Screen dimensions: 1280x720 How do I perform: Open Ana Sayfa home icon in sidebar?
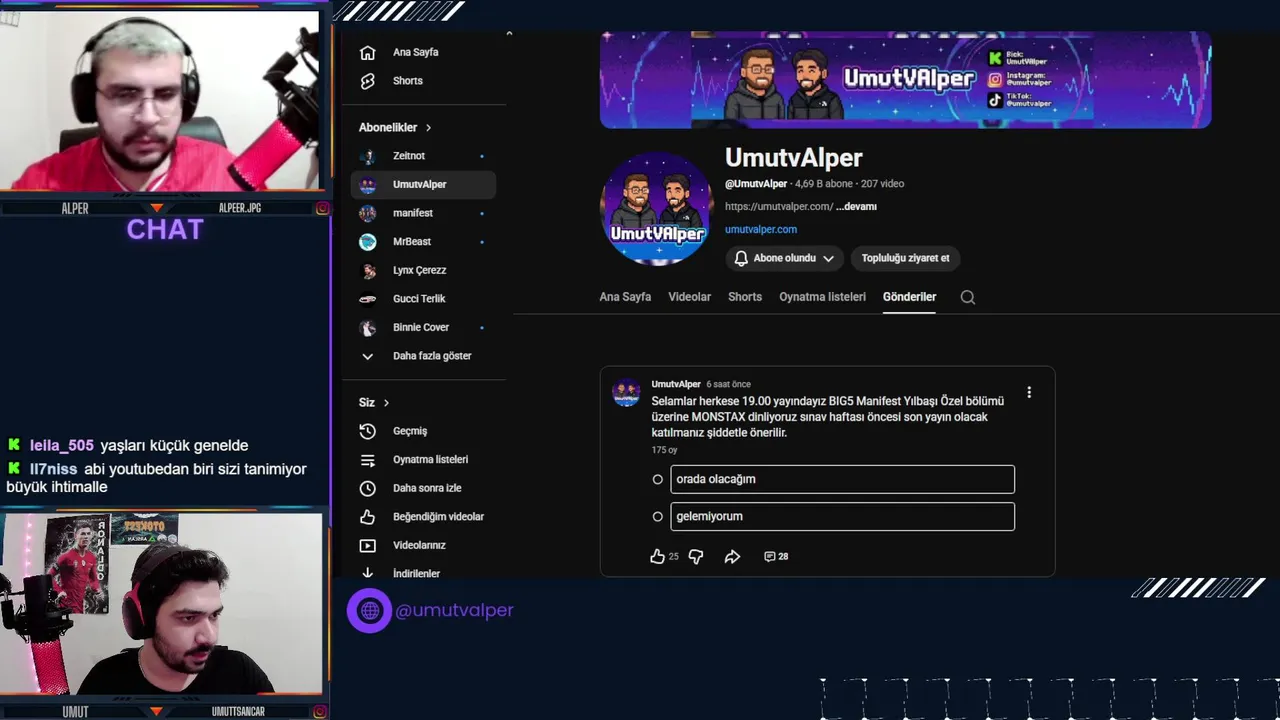coord(368,52)
